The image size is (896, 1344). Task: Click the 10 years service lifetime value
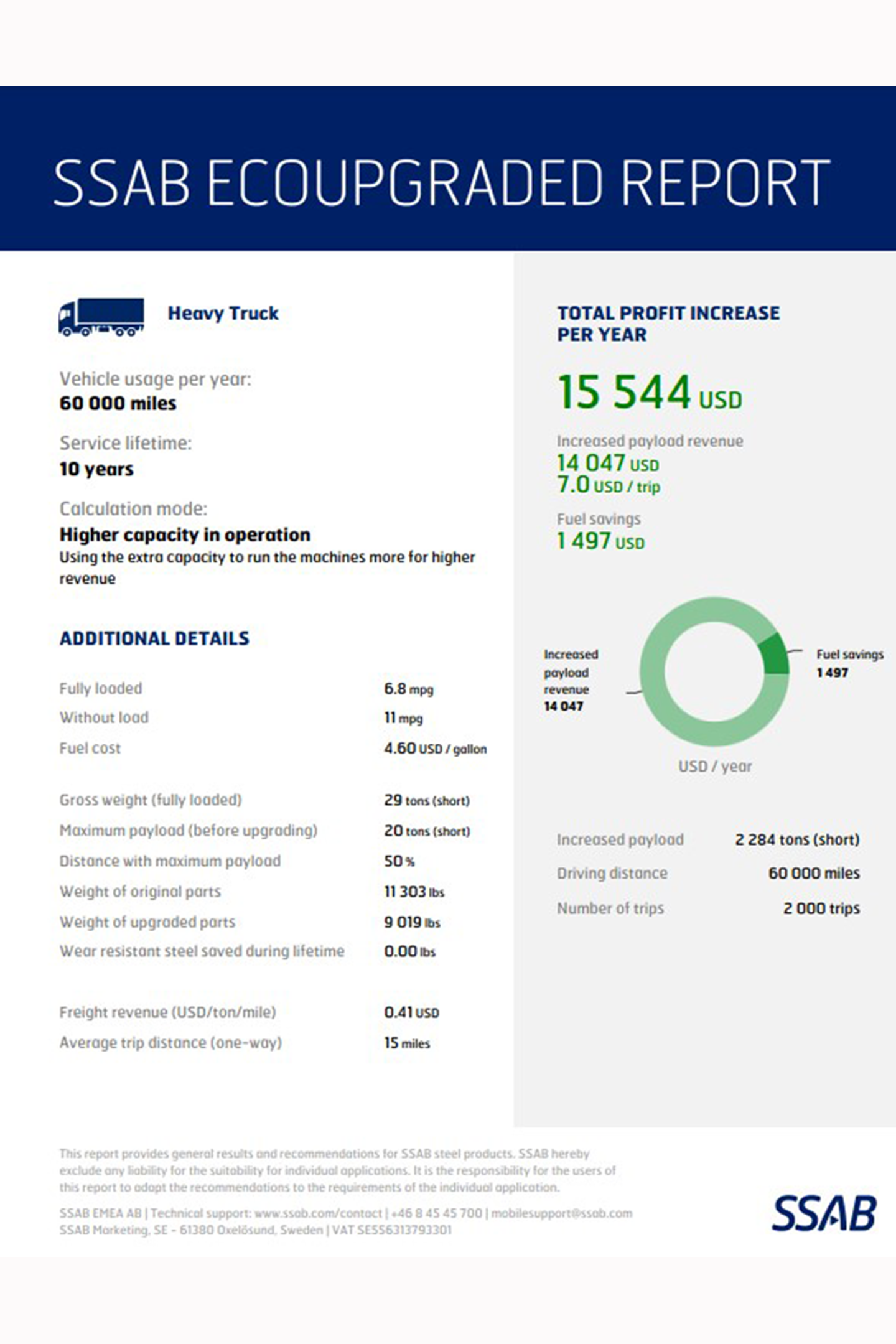tap(96, 469)
